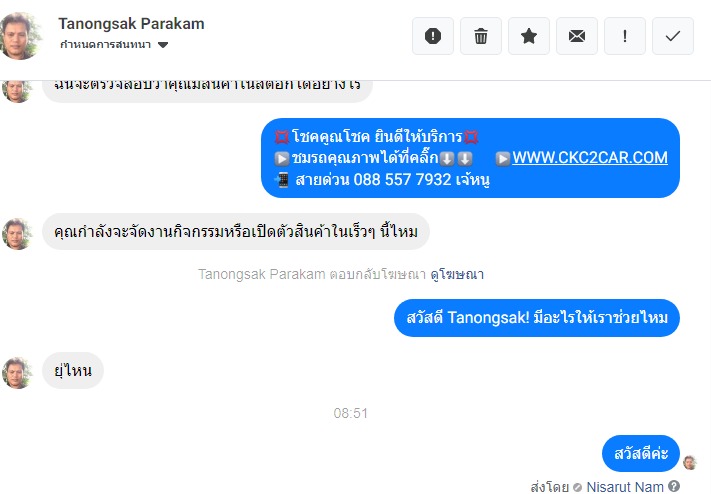Click the 08:51 timestamp
This screenshot has width=711, height=494.
(x=351, y=413)
